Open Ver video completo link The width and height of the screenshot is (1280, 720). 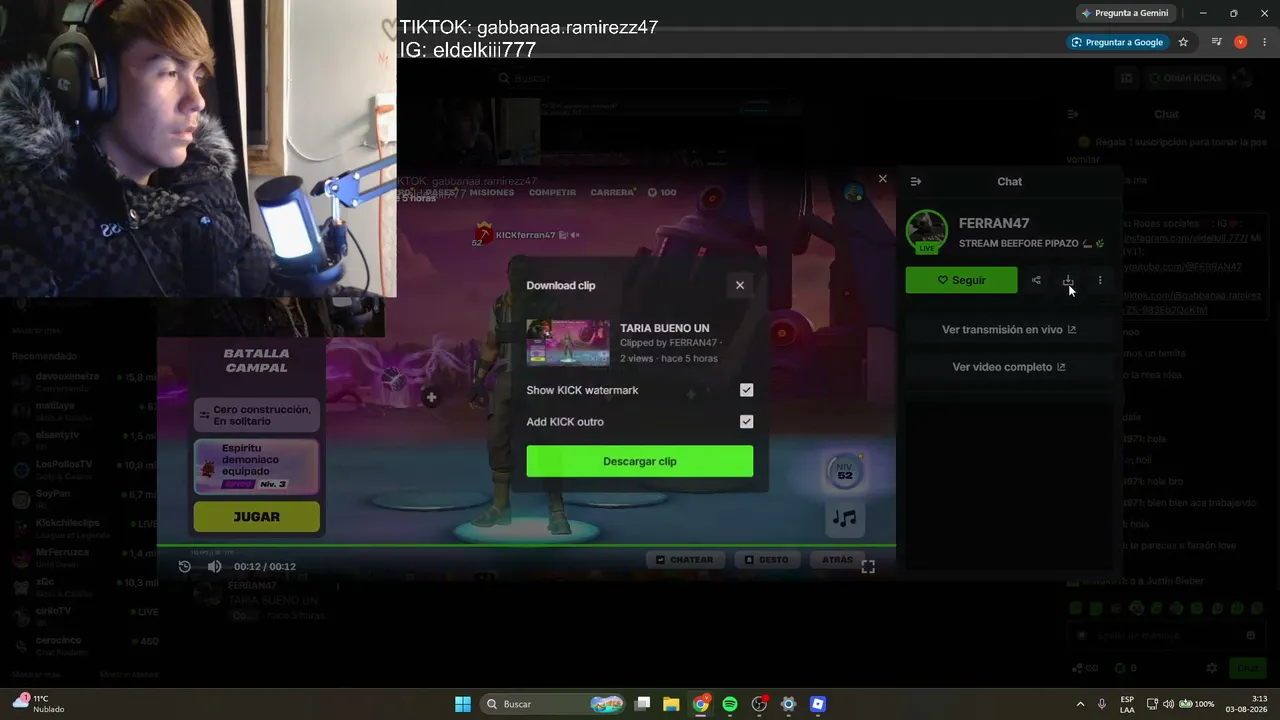[x=1009, y=367]
